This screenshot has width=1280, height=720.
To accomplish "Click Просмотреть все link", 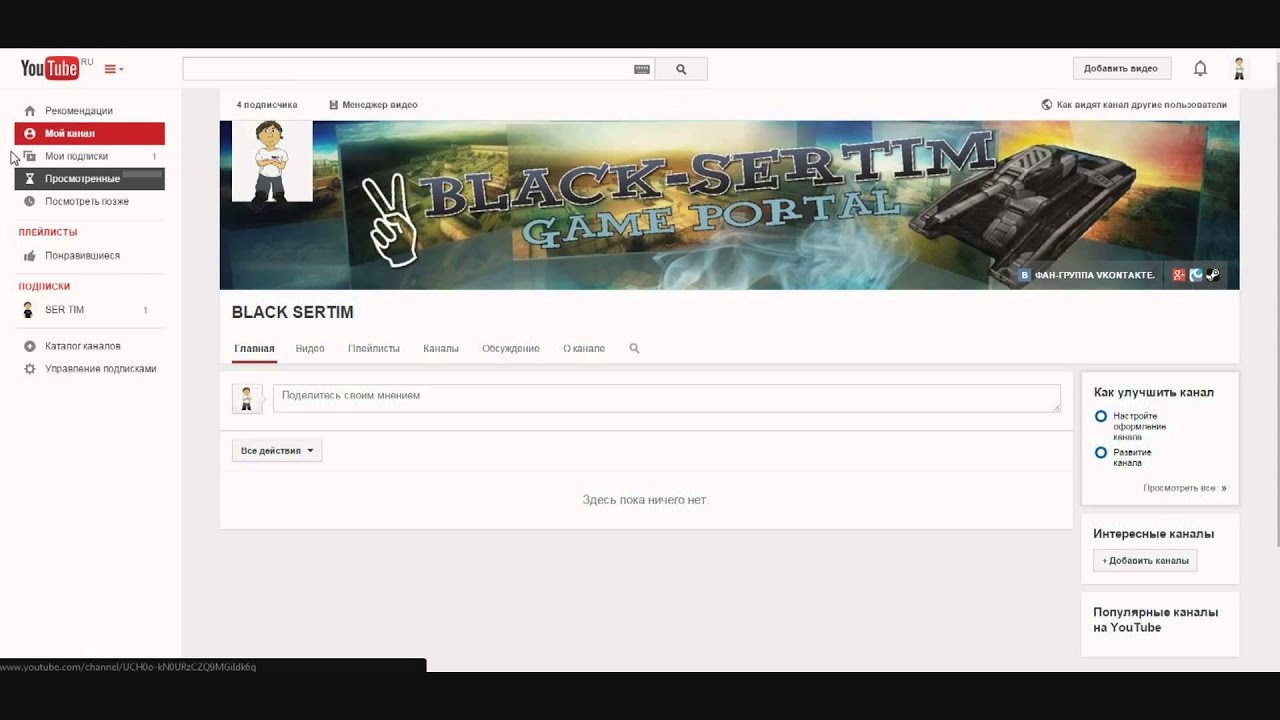I will pyautogui.click(x=1184, y=488).
